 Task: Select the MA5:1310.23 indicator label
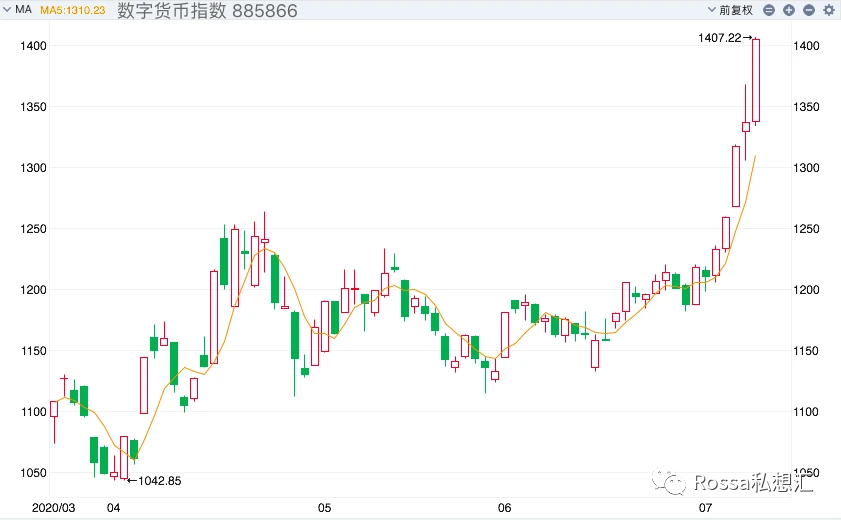72,10
